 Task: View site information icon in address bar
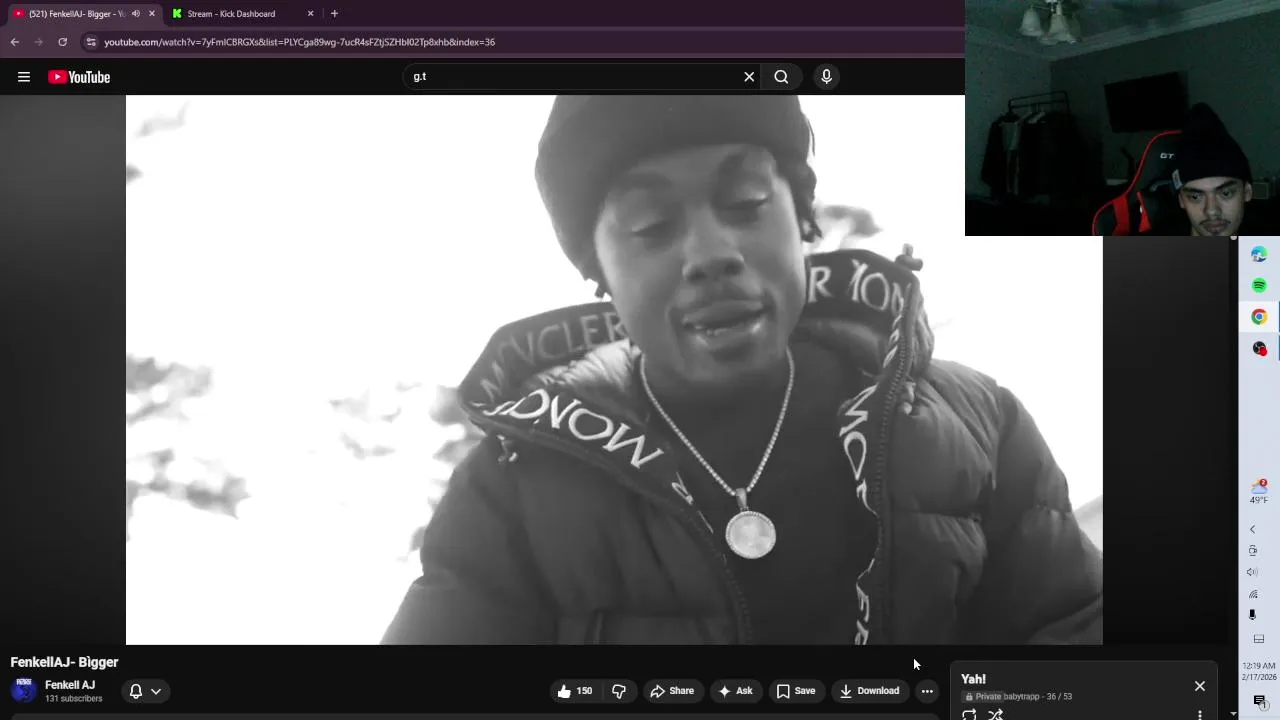pyautogui.click(x=91, y=42)
